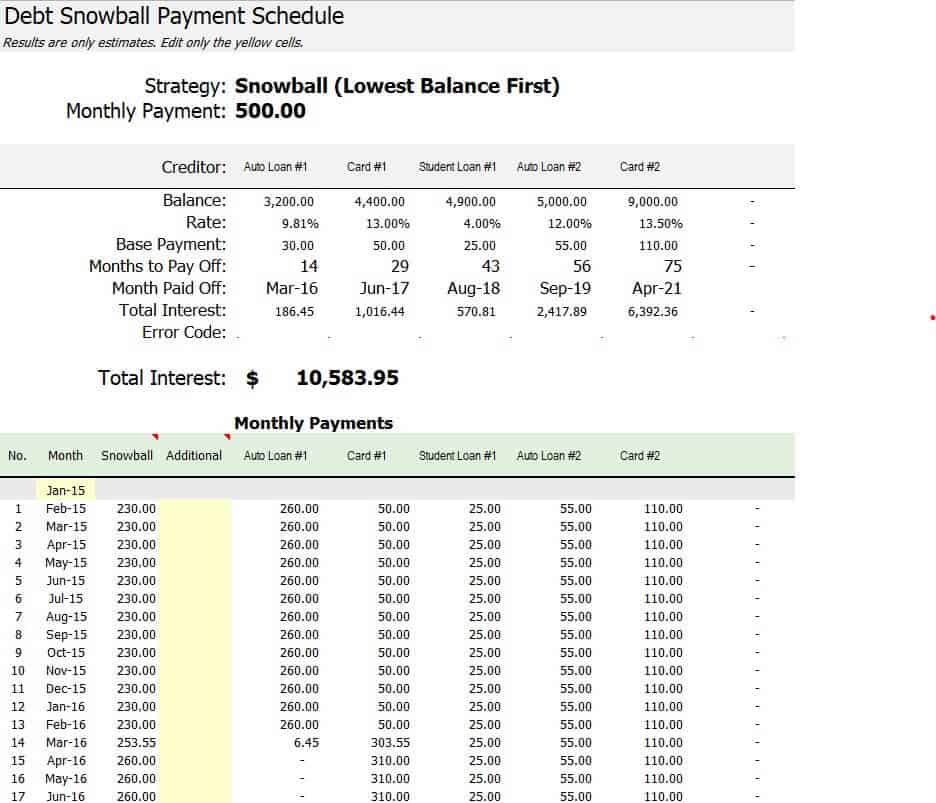Click Card #1 payment 303.55 in Mar-16 row
This screenshot has height=803, width=936.
[x=389, y=743]
